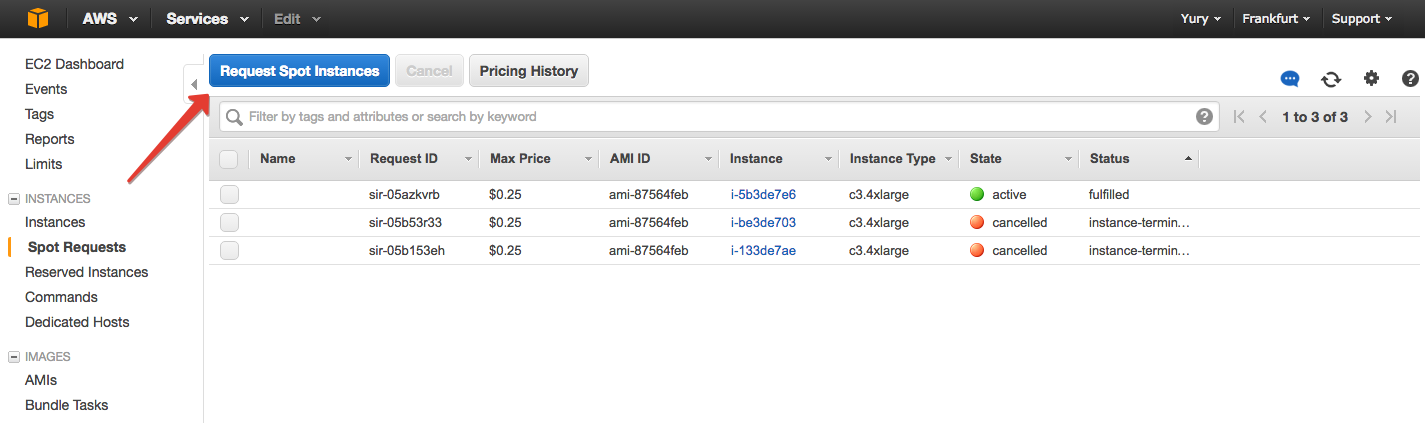Open Reserved Instances in the sidebar
The width and height of the screenshot is (1425, 423).
pos(86,272)
